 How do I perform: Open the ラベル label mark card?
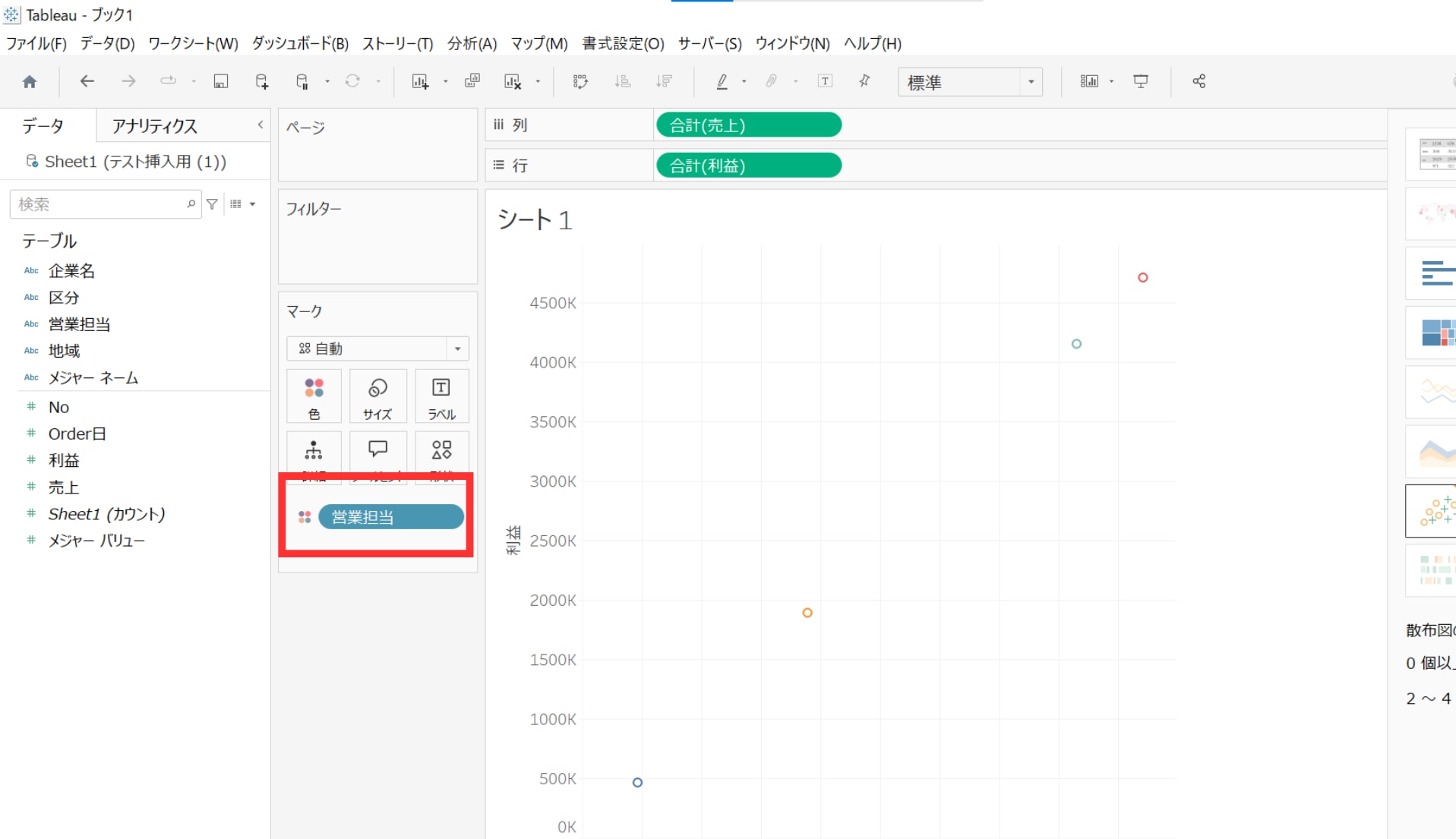(x=441, y=396)
